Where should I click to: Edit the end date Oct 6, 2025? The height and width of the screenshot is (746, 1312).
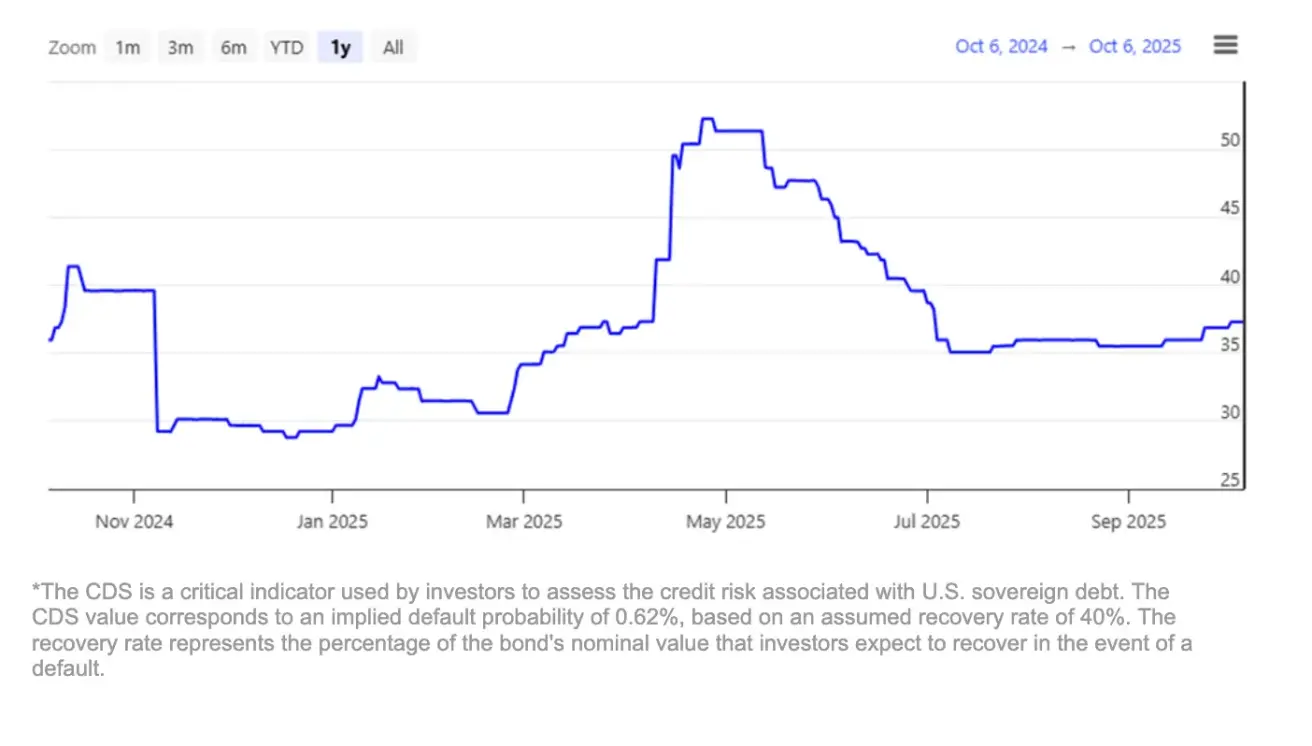1135,46
